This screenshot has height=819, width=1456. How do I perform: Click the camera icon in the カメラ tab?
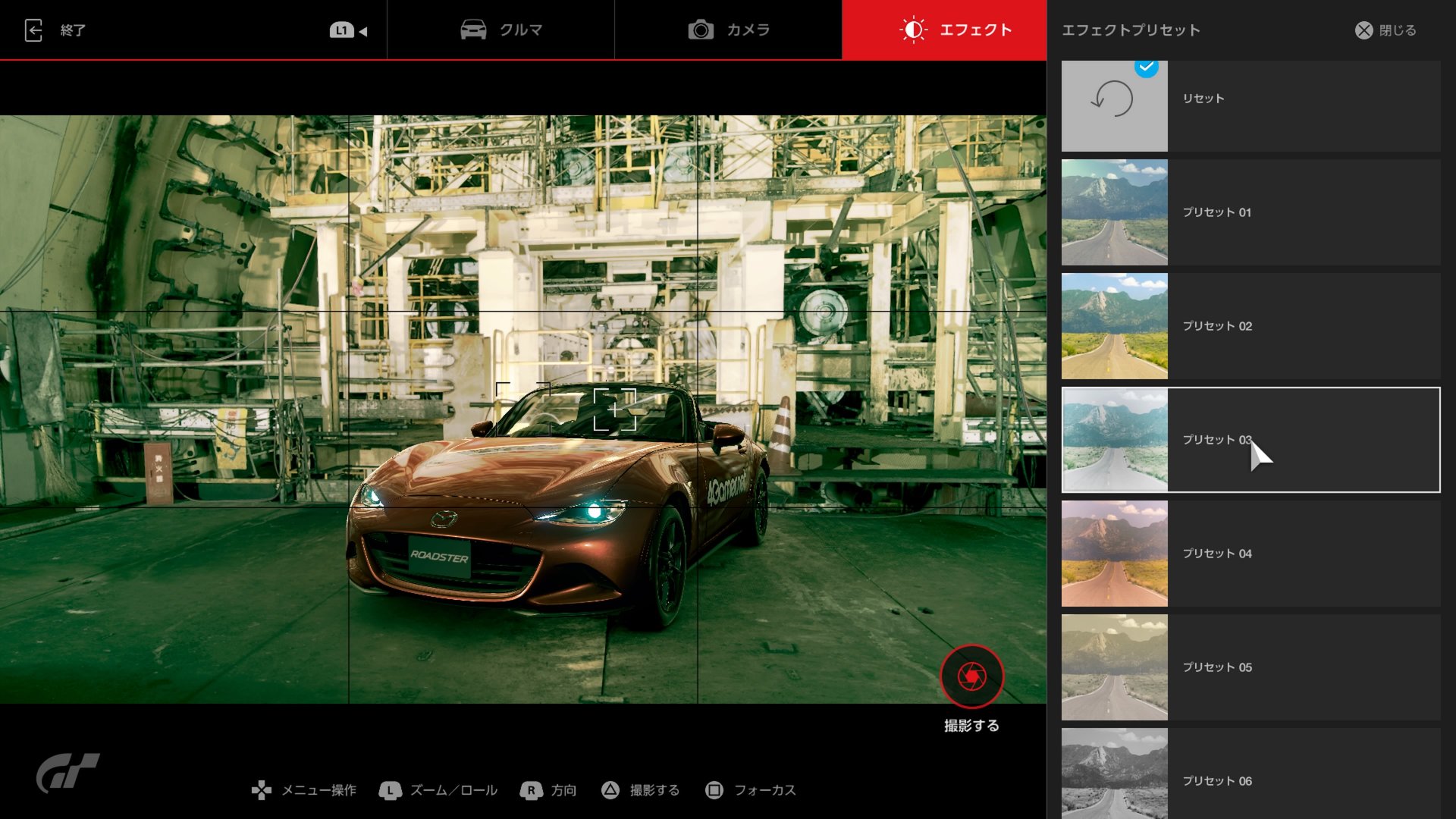pos(701,30)
